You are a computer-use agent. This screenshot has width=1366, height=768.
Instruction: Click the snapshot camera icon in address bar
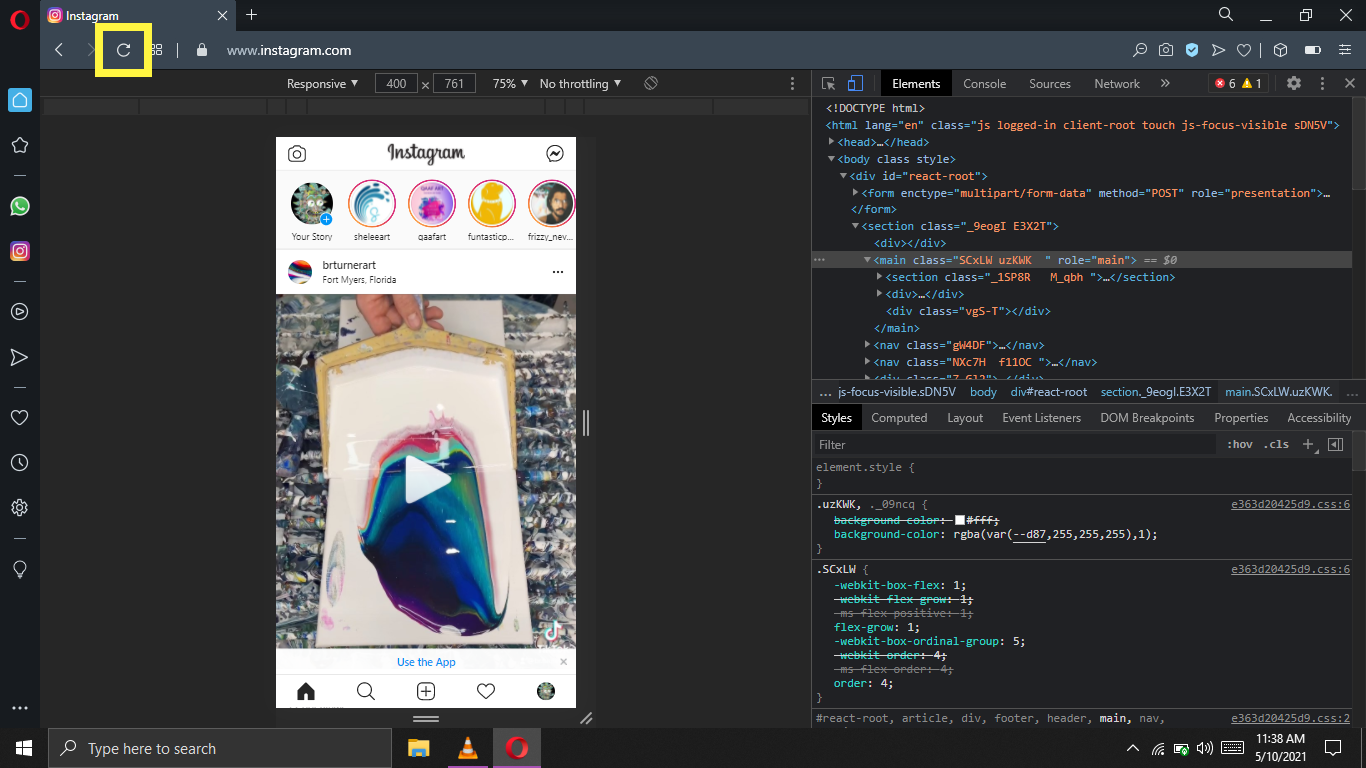[1165, 50]
